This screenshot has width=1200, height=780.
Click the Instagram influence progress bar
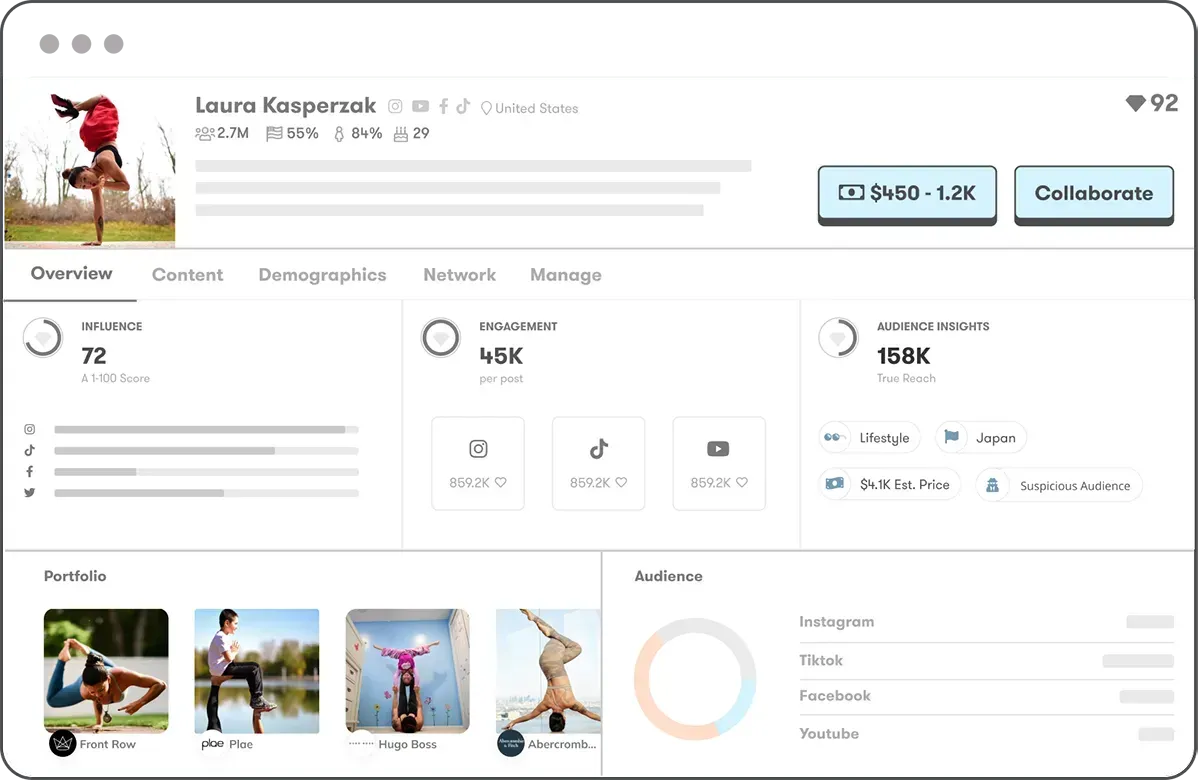click(206, 429)
